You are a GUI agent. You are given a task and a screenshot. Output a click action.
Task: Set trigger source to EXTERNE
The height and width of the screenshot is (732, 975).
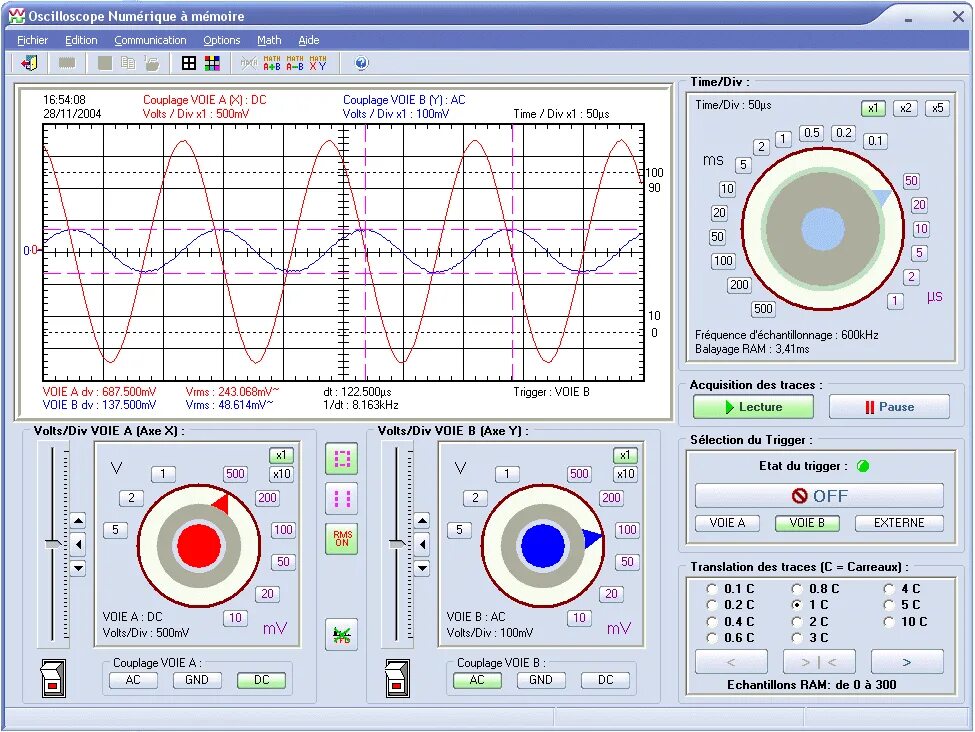(899, 523)
